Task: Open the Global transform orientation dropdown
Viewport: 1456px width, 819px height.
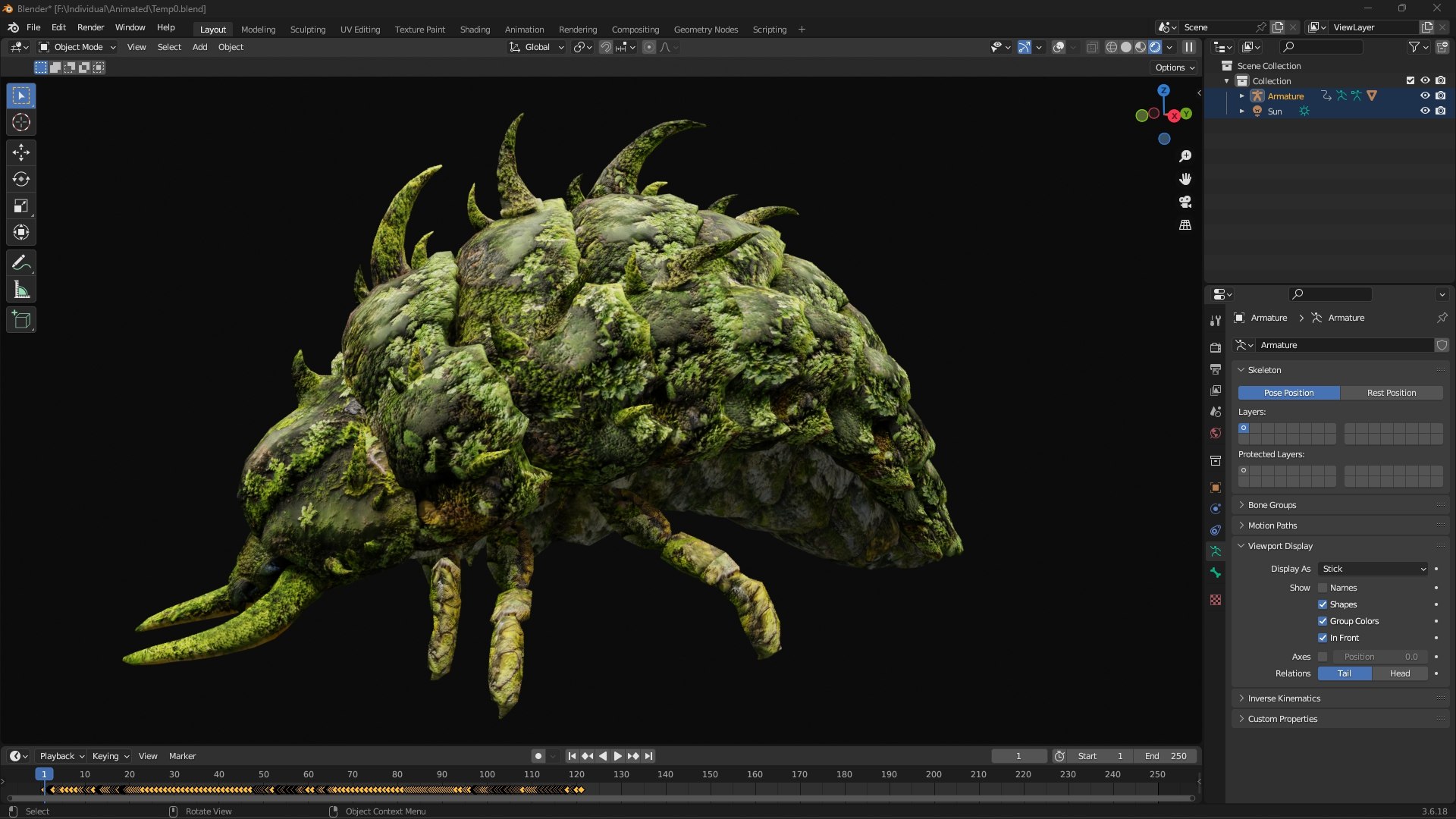Action: [x=537, y=47]
